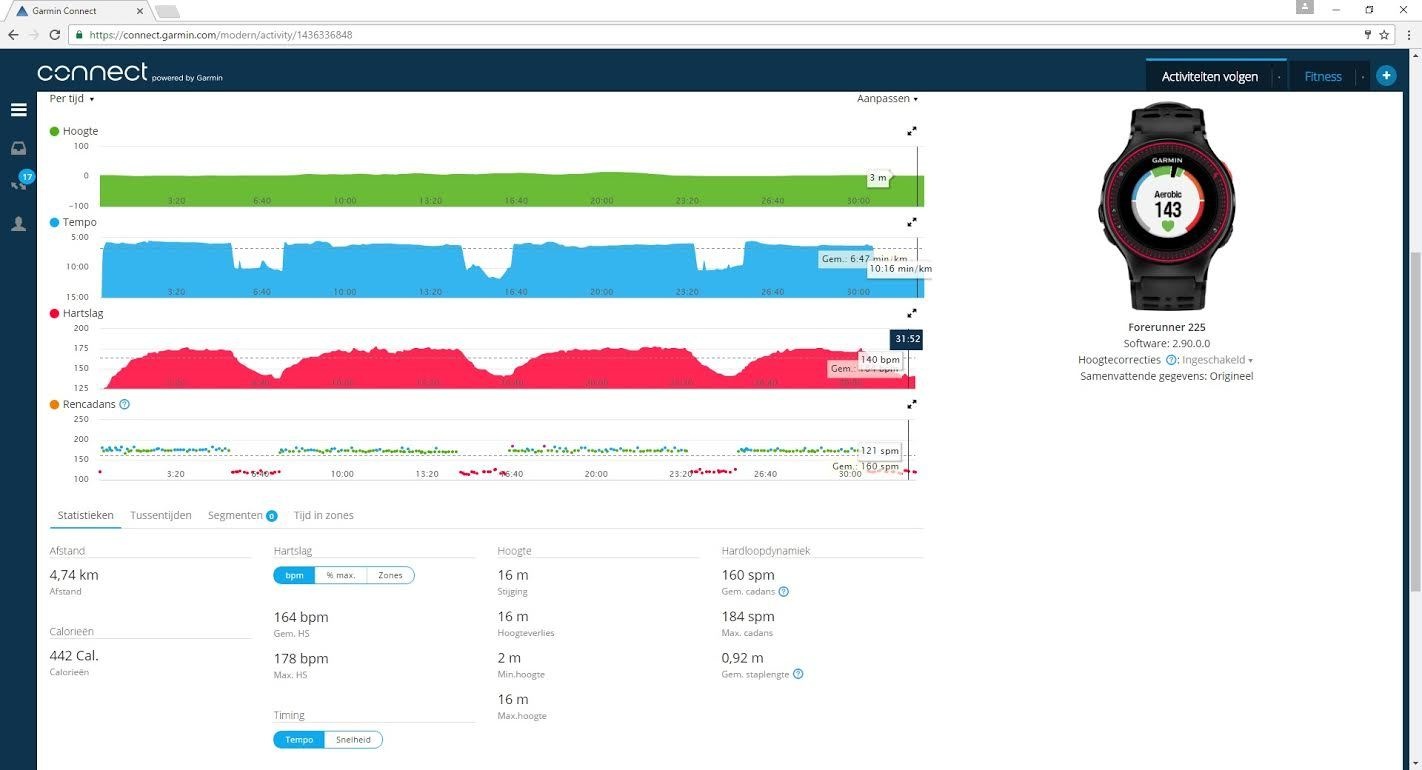Screen dimensions: 1422x770
Task: Switch to the Statistieken tab
Action: [x=85, y=515]
